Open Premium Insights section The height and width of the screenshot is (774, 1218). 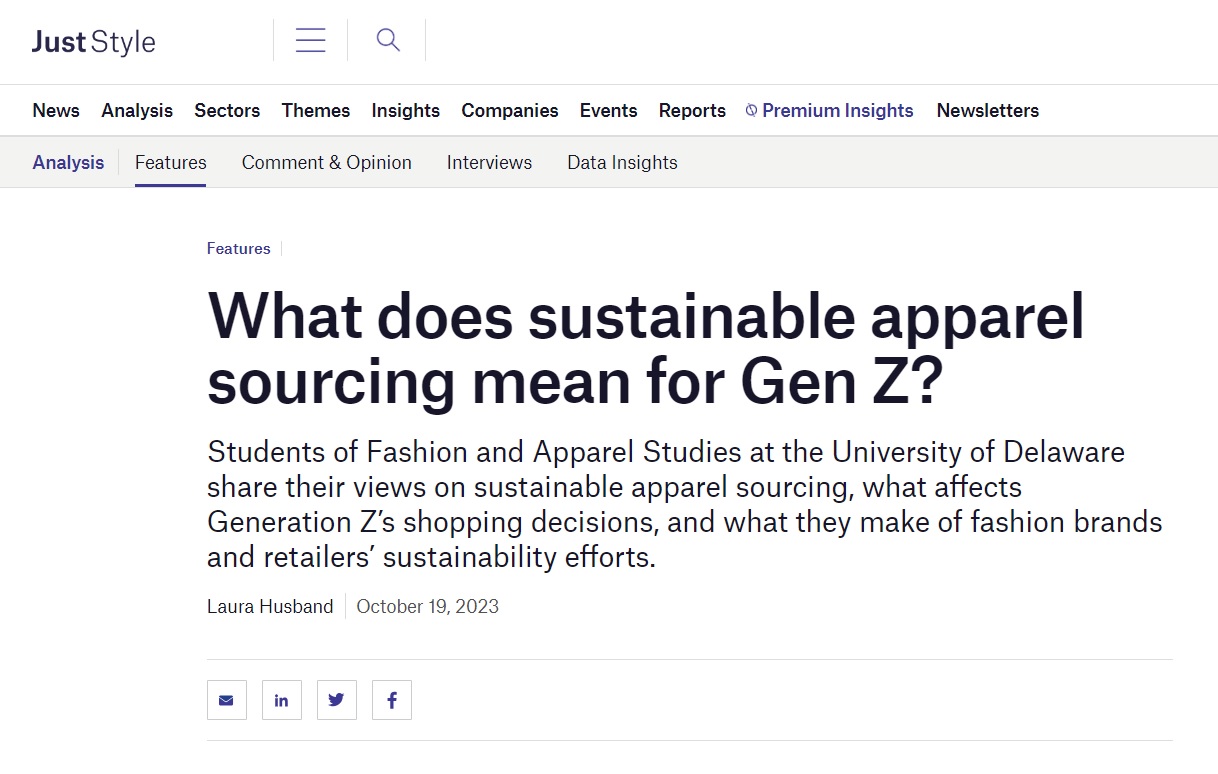point(837,111)
